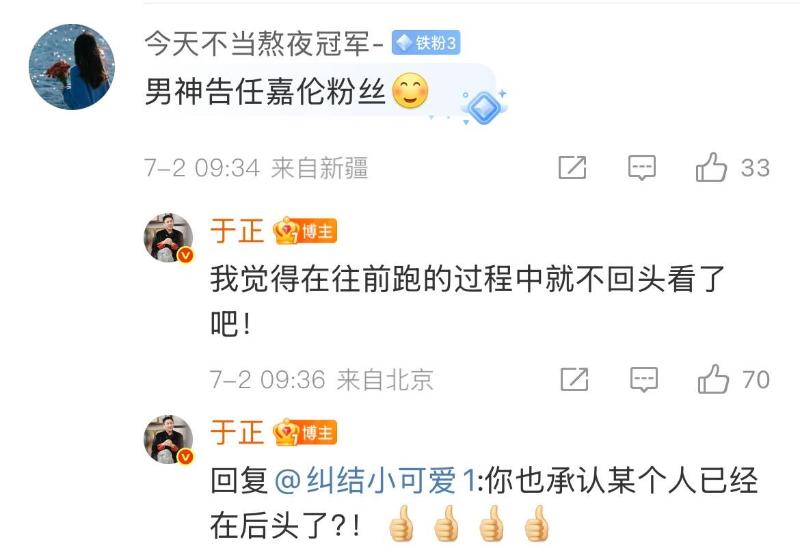
Task: Open the @纠结小可爱1 mention link
Action: [375, 480]
